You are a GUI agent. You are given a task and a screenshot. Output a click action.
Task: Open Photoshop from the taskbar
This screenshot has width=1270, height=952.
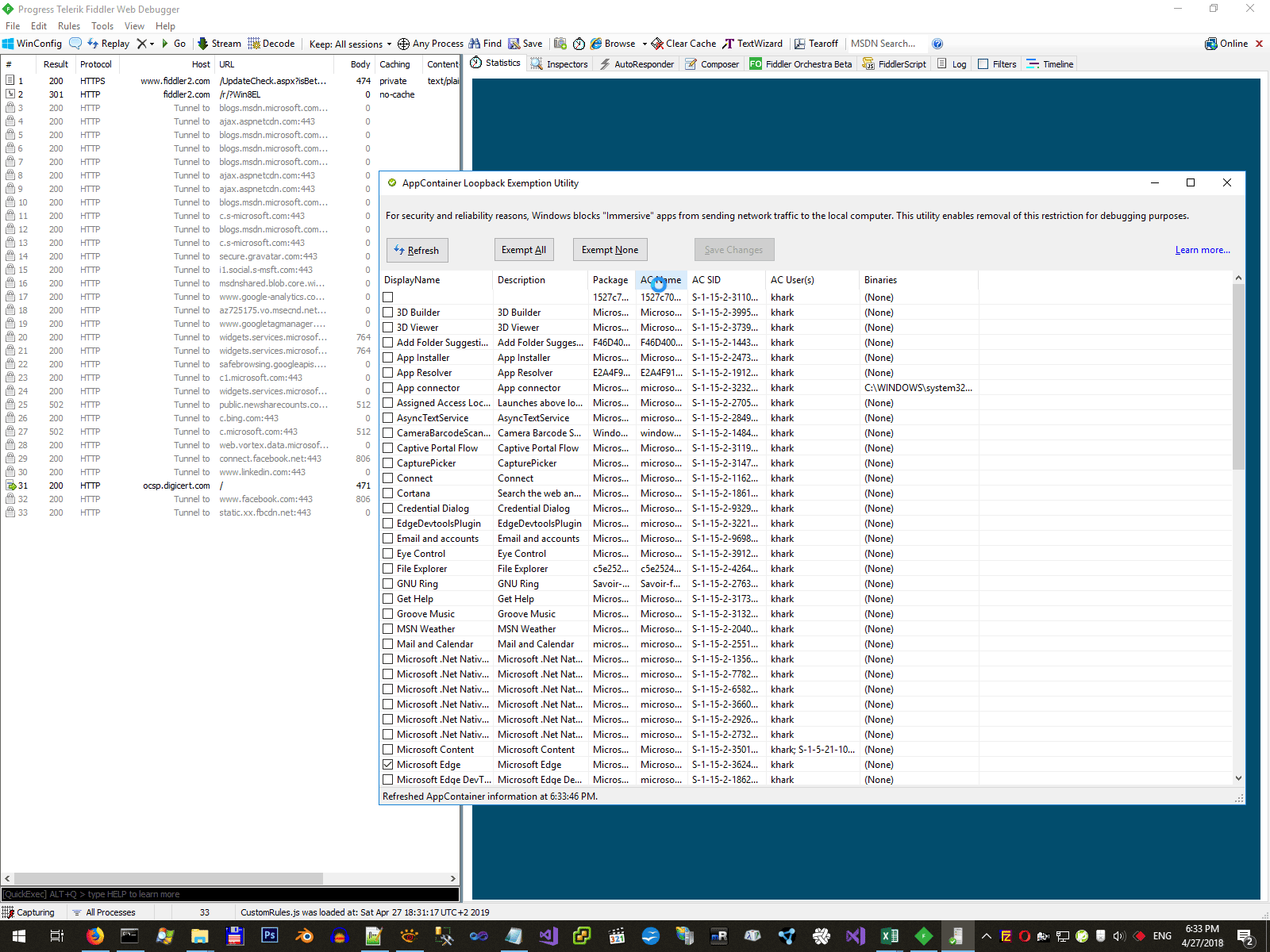point(269,936)
